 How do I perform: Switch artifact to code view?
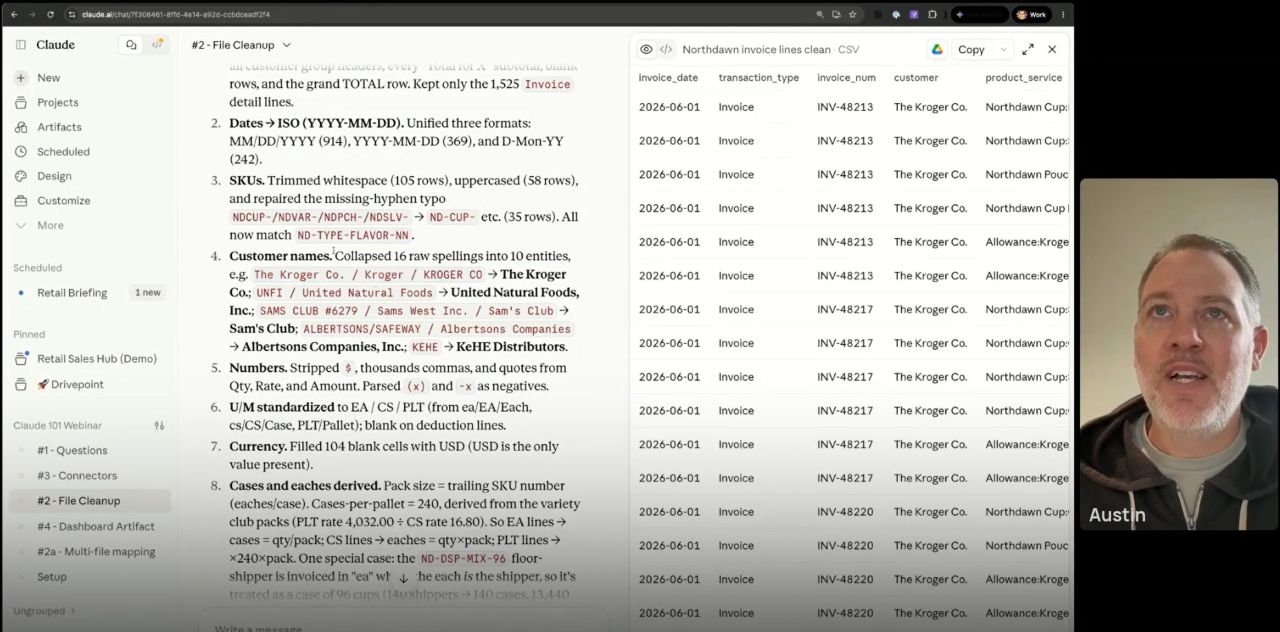click(666, 49)
